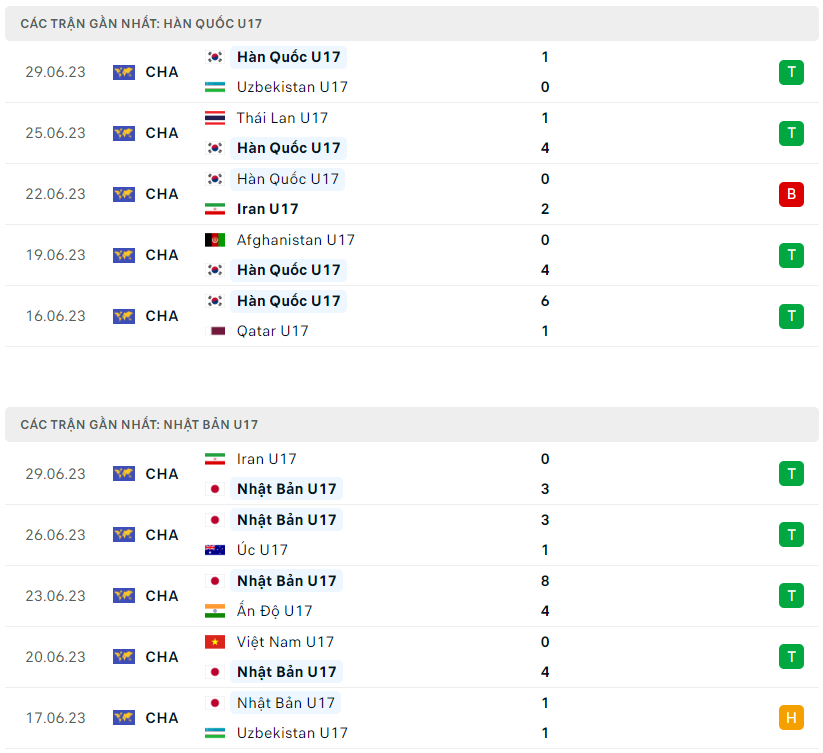Click Vietnam flag next to Việt Nam U17
Viewport: 823px width, 753px height.
[215, 642]
